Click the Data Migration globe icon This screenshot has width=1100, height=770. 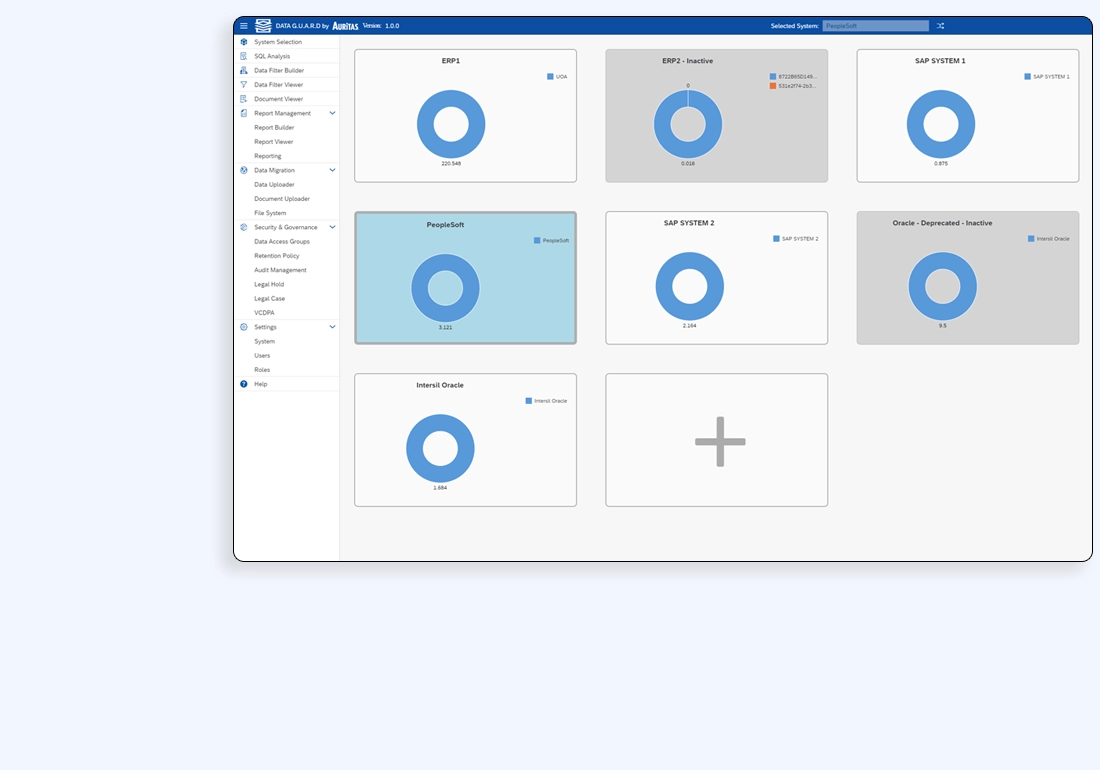click(x=243, y=170)
